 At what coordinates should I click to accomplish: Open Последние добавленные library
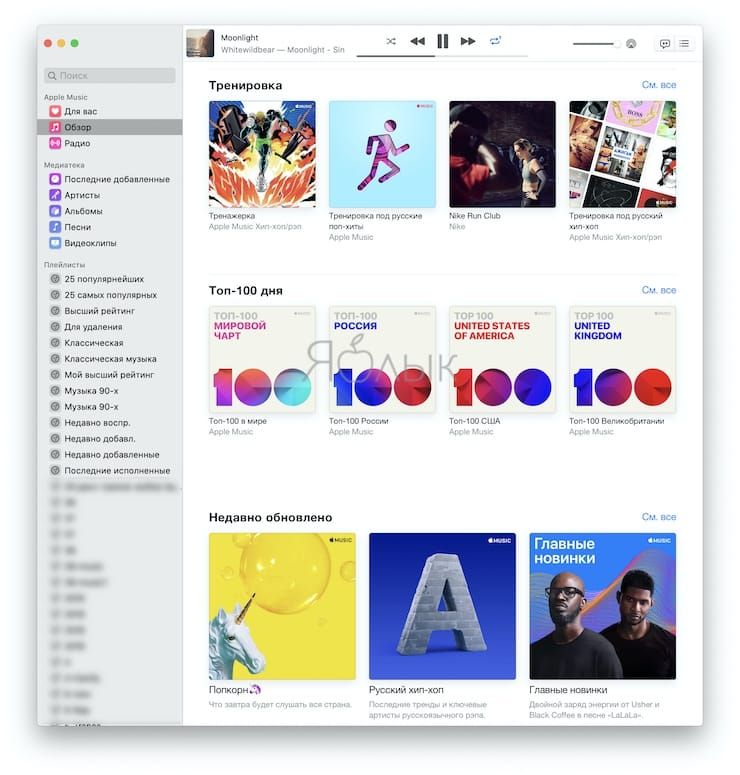(110, 179)
